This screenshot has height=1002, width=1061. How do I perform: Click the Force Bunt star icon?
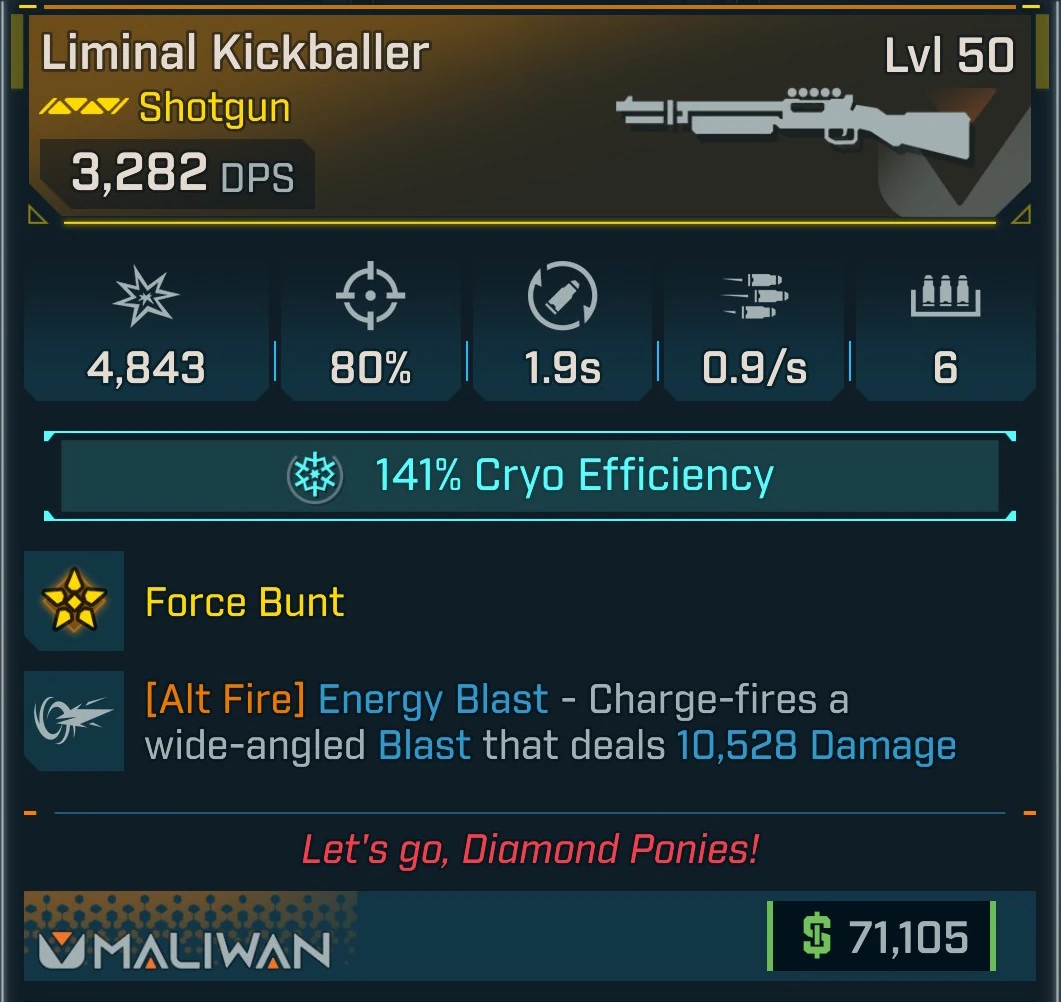[74, 600]
